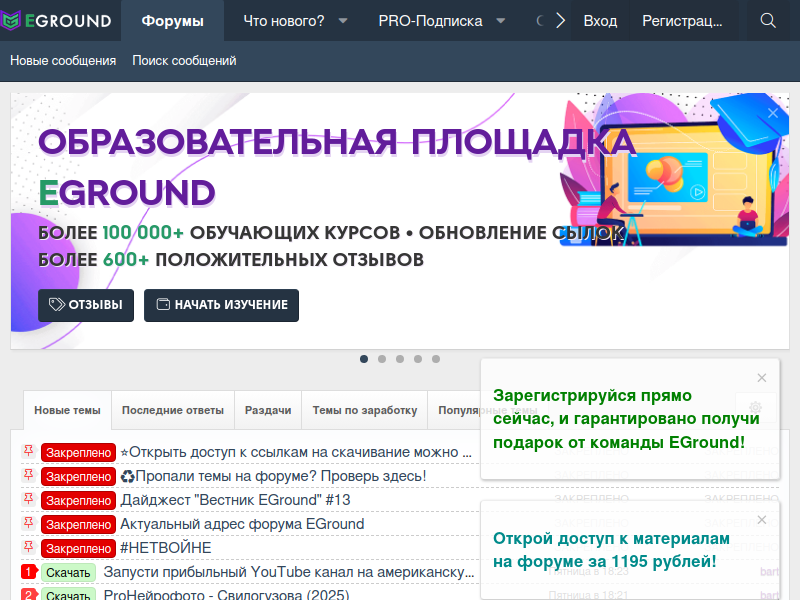Open 'Новые сообщения' sub-navigation link
Viewport: 800px width, 600px height.
pyautogui.click(x=63, y=61)
